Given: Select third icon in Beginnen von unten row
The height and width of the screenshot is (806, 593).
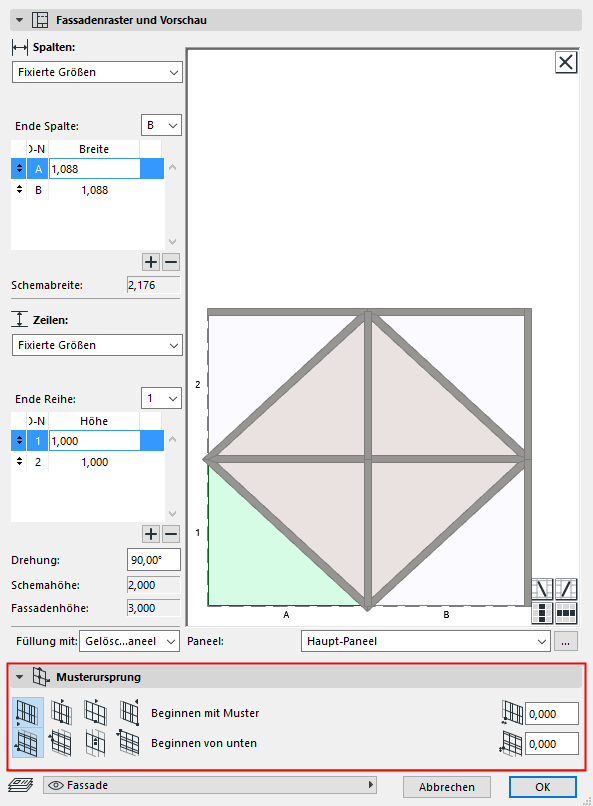Looking at the screenshot, I should click(x=95, y=743).
